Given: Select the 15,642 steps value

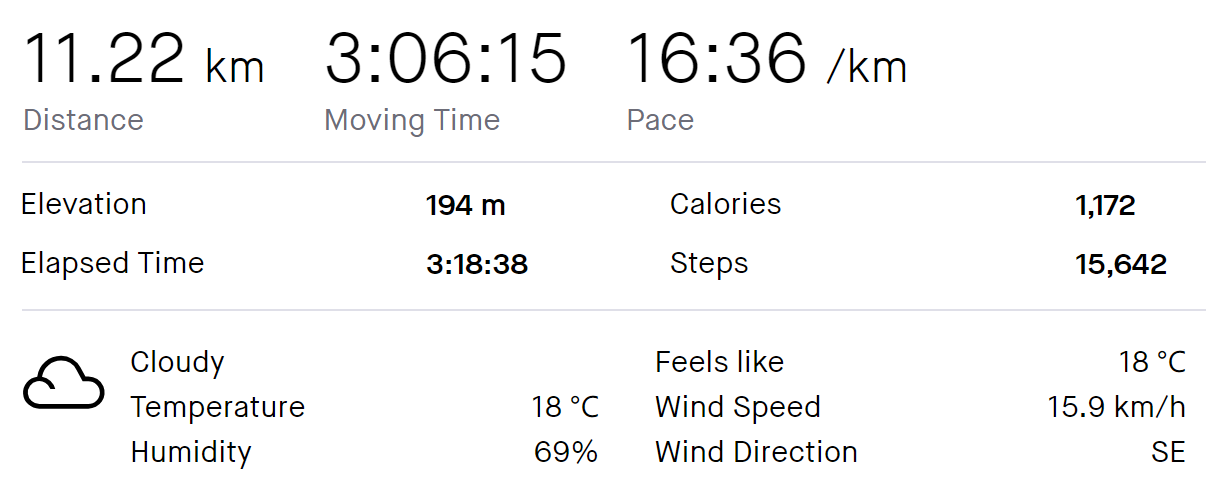Looking at the screenshot, I should pyautogui.click(x=1121, y=266).
